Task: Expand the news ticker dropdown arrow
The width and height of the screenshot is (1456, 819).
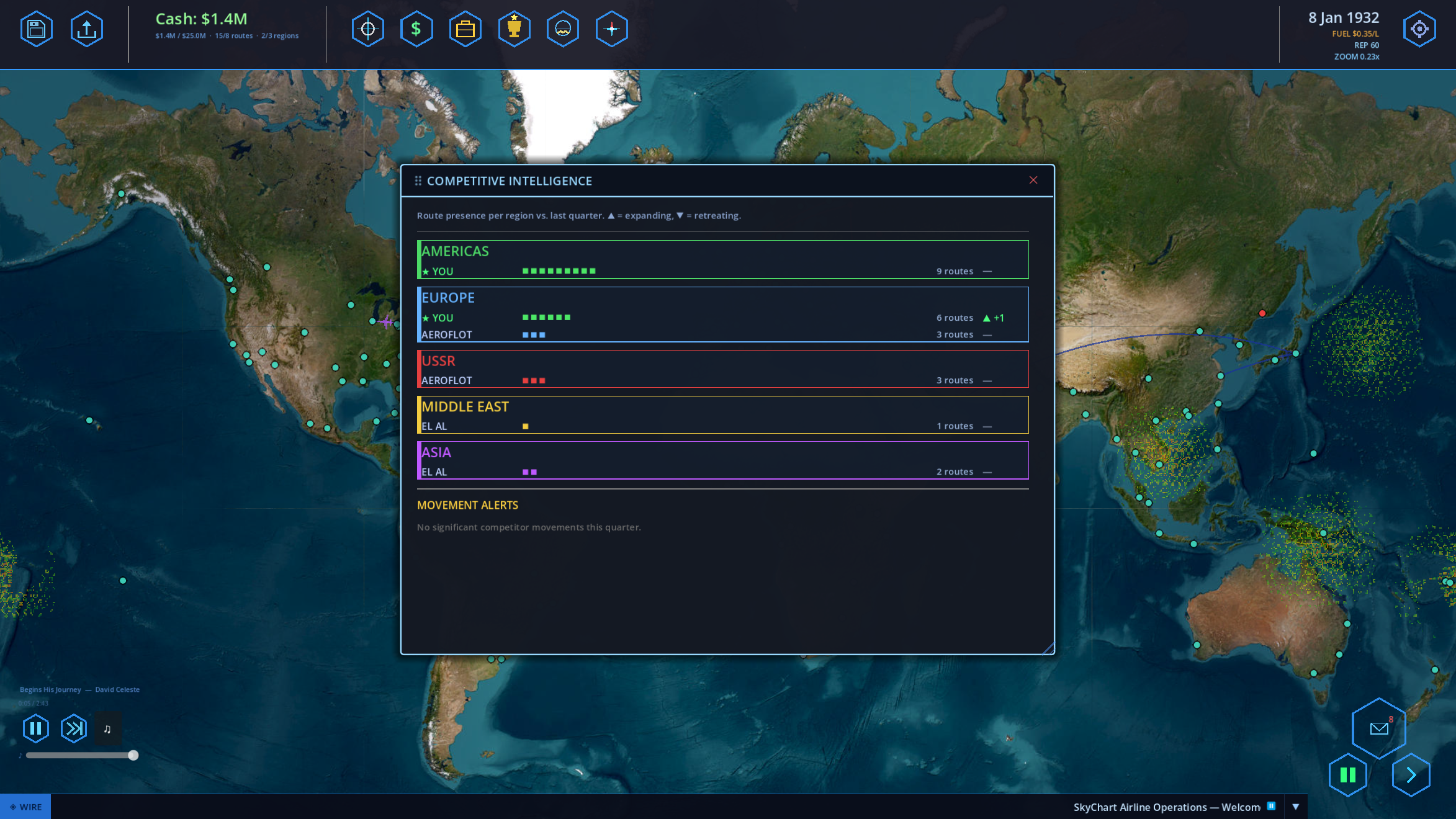Action: click(1295, 807)
